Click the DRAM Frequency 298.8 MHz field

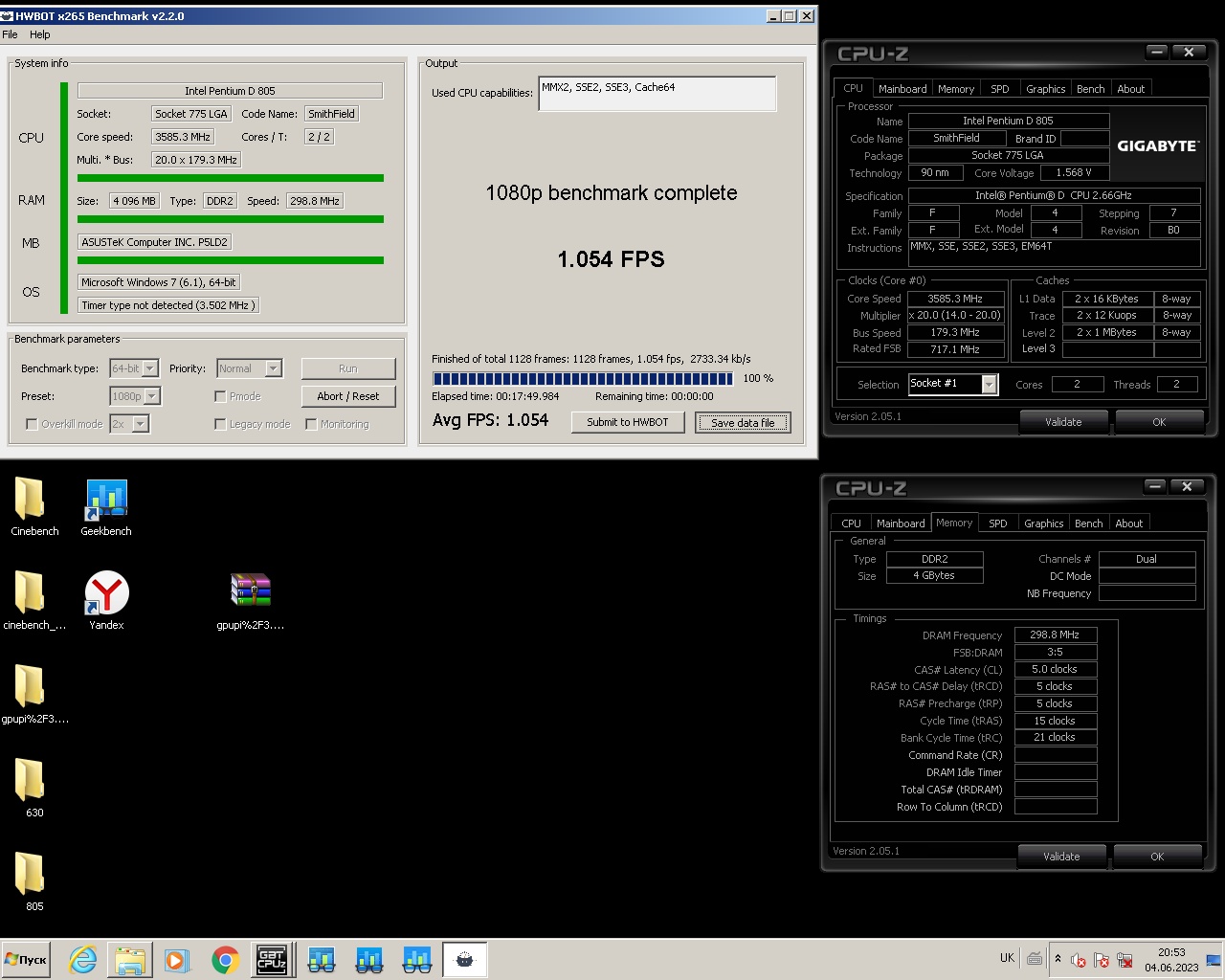(x=1055, y=635)
